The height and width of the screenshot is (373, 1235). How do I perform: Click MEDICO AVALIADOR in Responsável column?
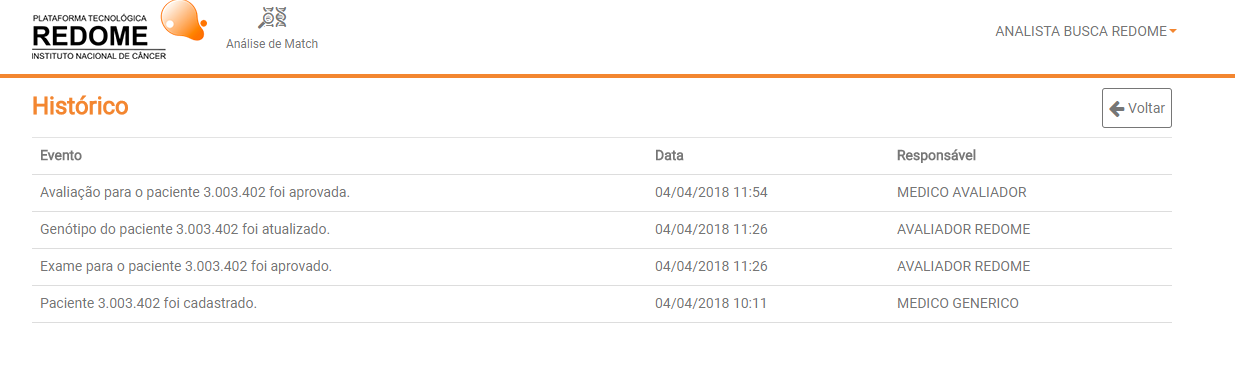962,193
